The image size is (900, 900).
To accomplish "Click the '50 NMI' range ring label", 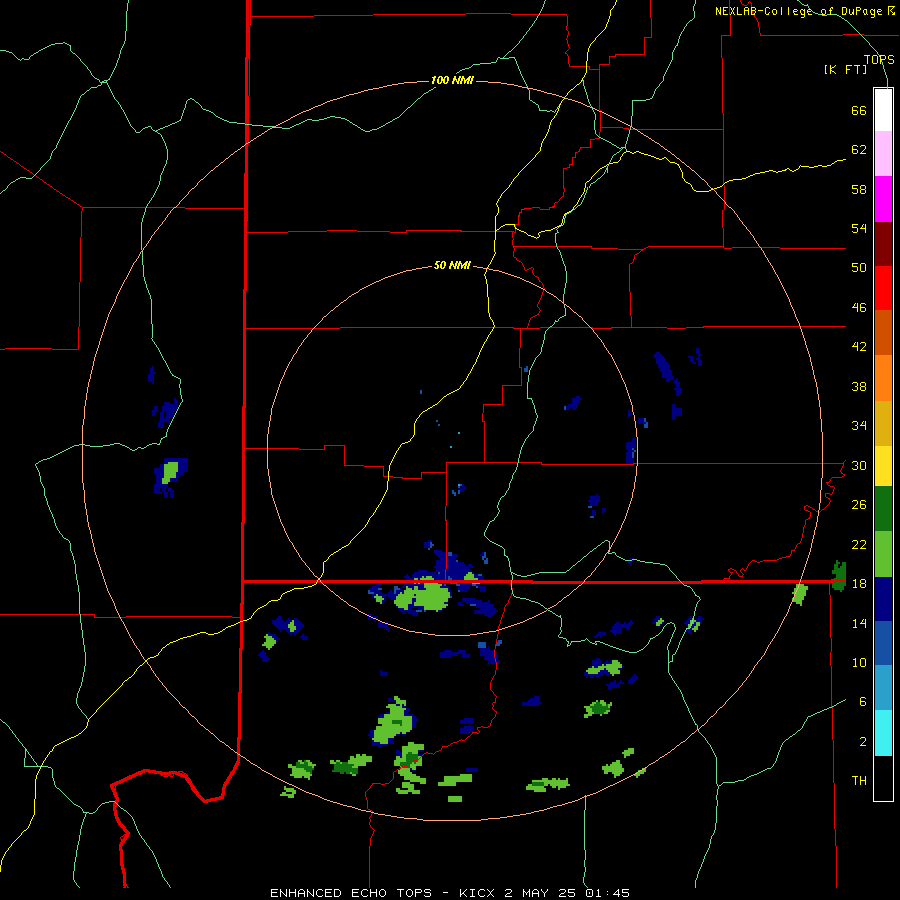I will 452,265.
